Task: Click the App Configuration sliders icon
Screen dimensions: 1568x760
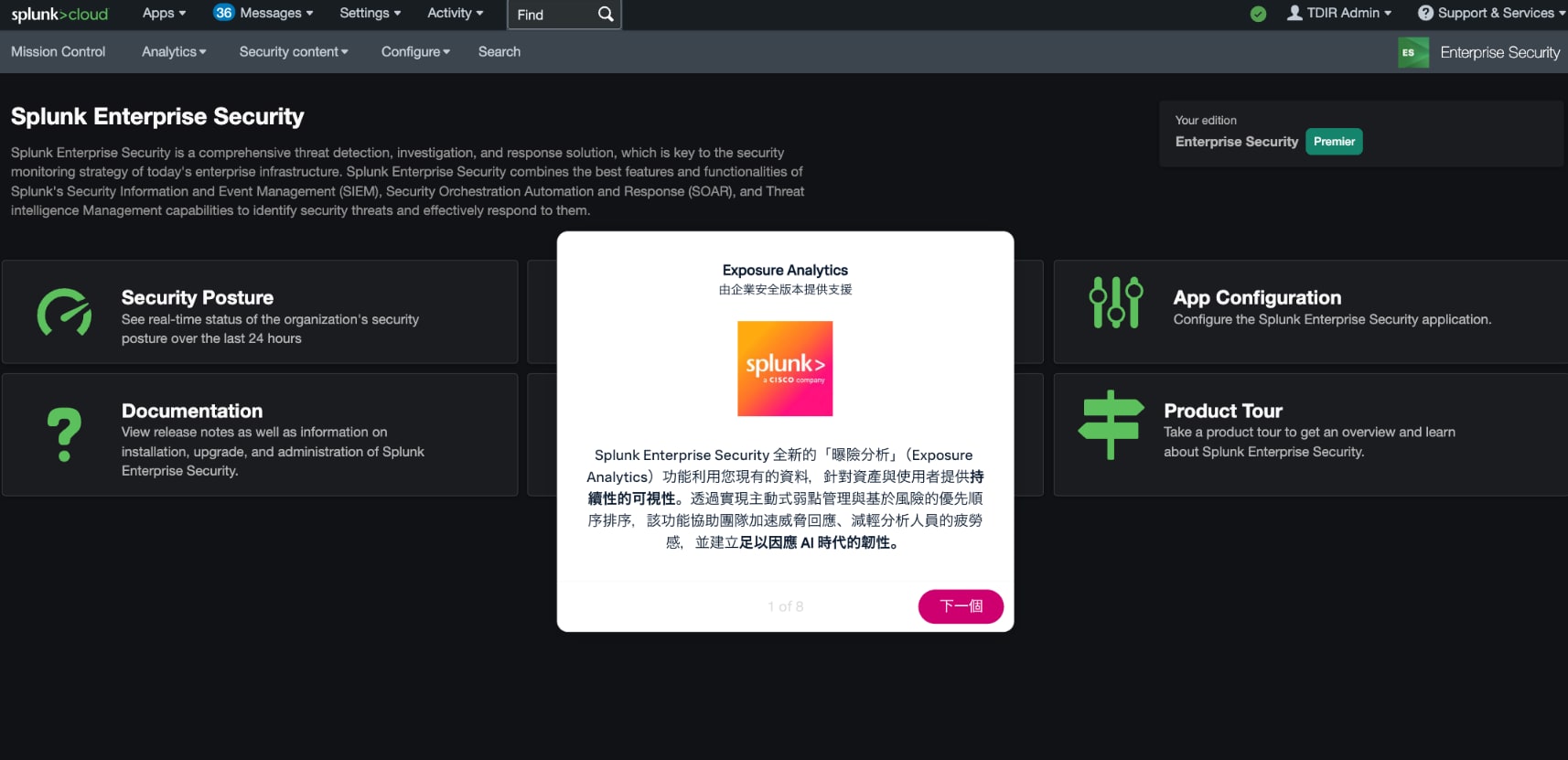Action: (1116, 303)
